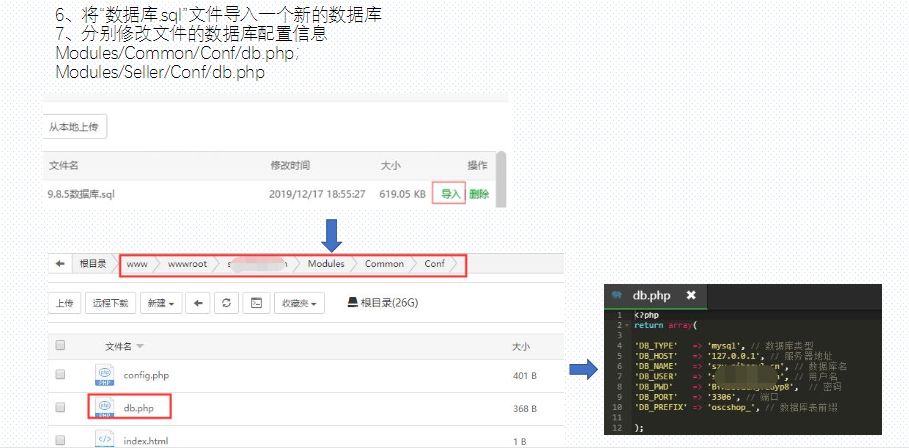
Task: Refresh the file list with the reload icon
Action: 227,303
